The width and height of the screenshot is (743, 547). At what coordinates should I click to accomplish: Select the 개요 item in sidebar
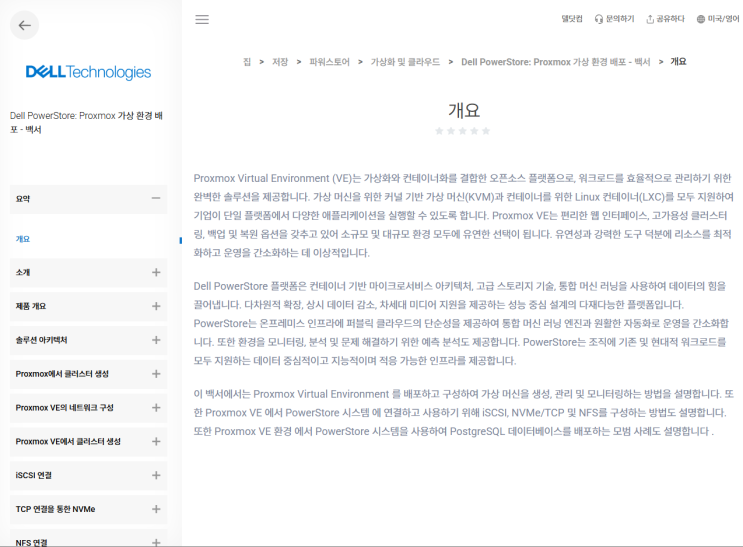23,239
